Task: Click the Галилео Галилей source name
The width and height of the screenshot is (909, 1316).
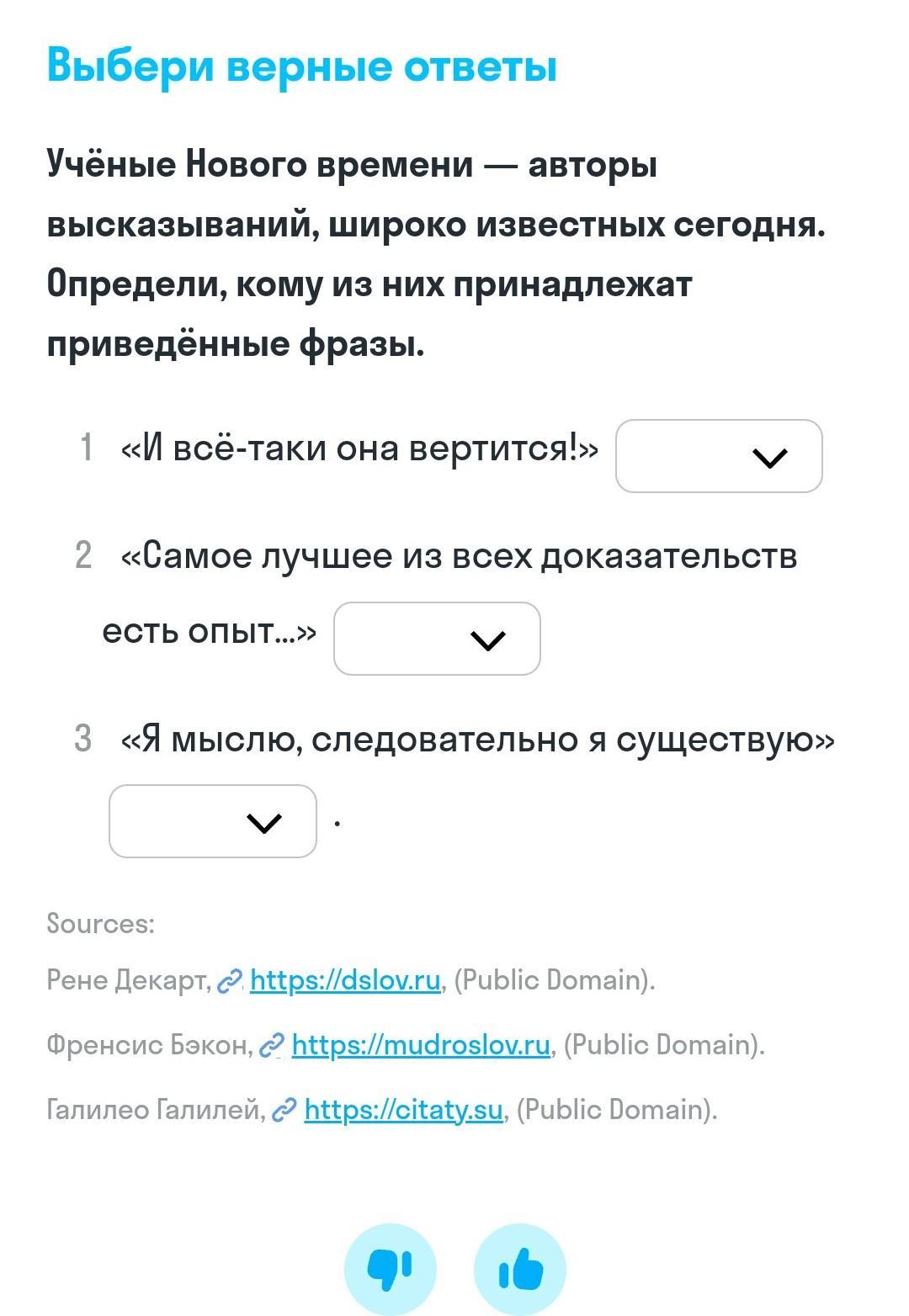Action: coord(156,1110)
